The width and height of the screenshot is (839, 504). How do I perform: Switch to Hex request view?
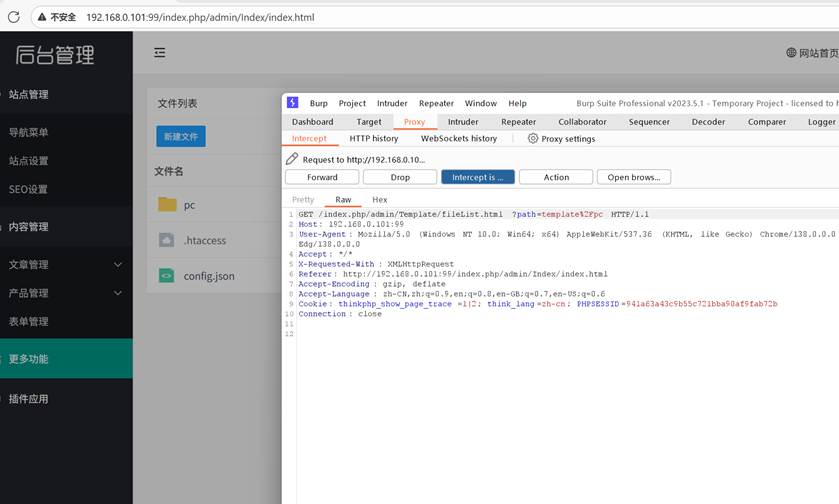pos(379,200)
